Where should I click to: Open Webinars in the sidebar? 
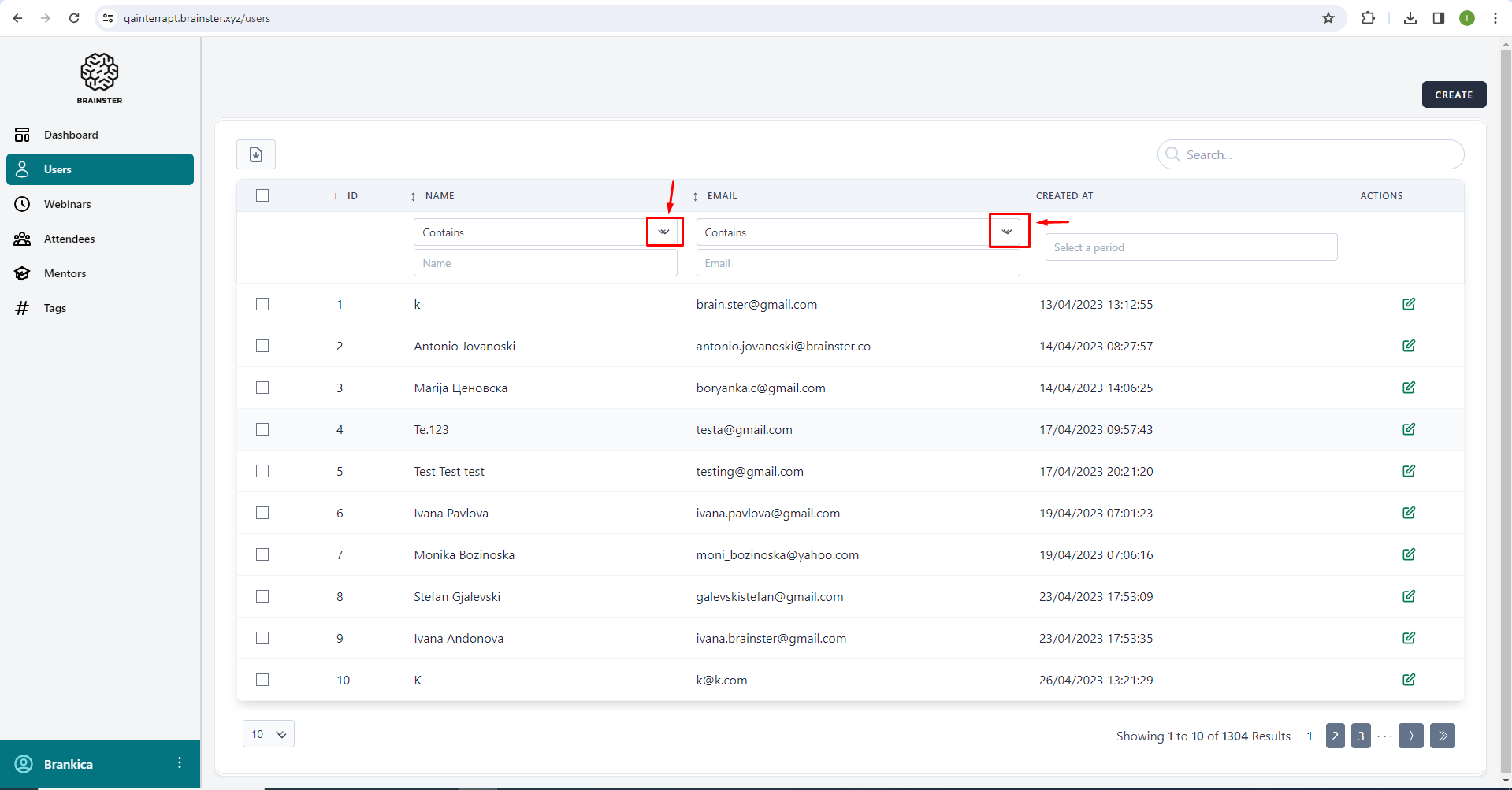click(x=67, y=204)
